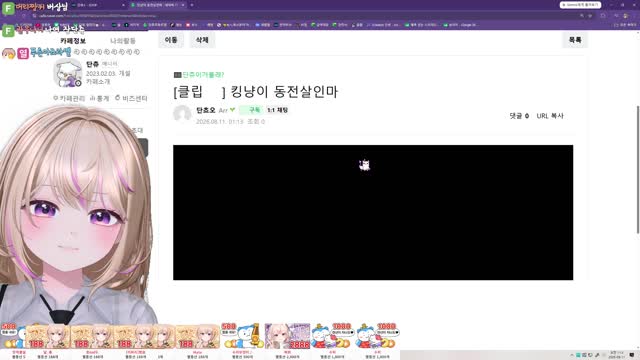The width and height of the screenshot is (640, 360).
Task: Click the search icon in the address bar
Action: point(582,16)
